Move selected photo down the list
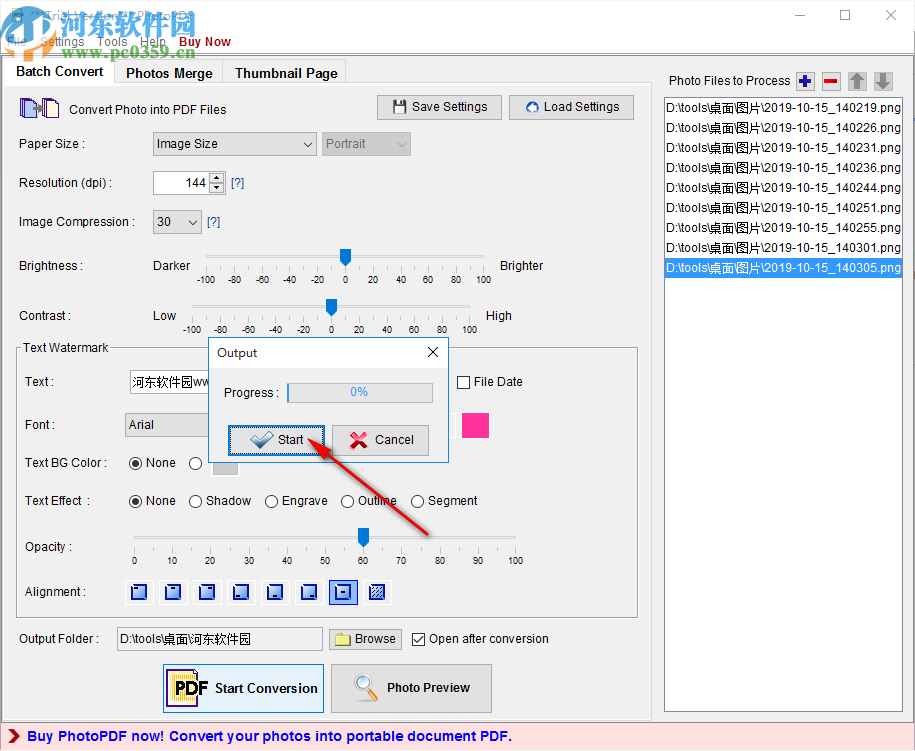 pos(883,81)
